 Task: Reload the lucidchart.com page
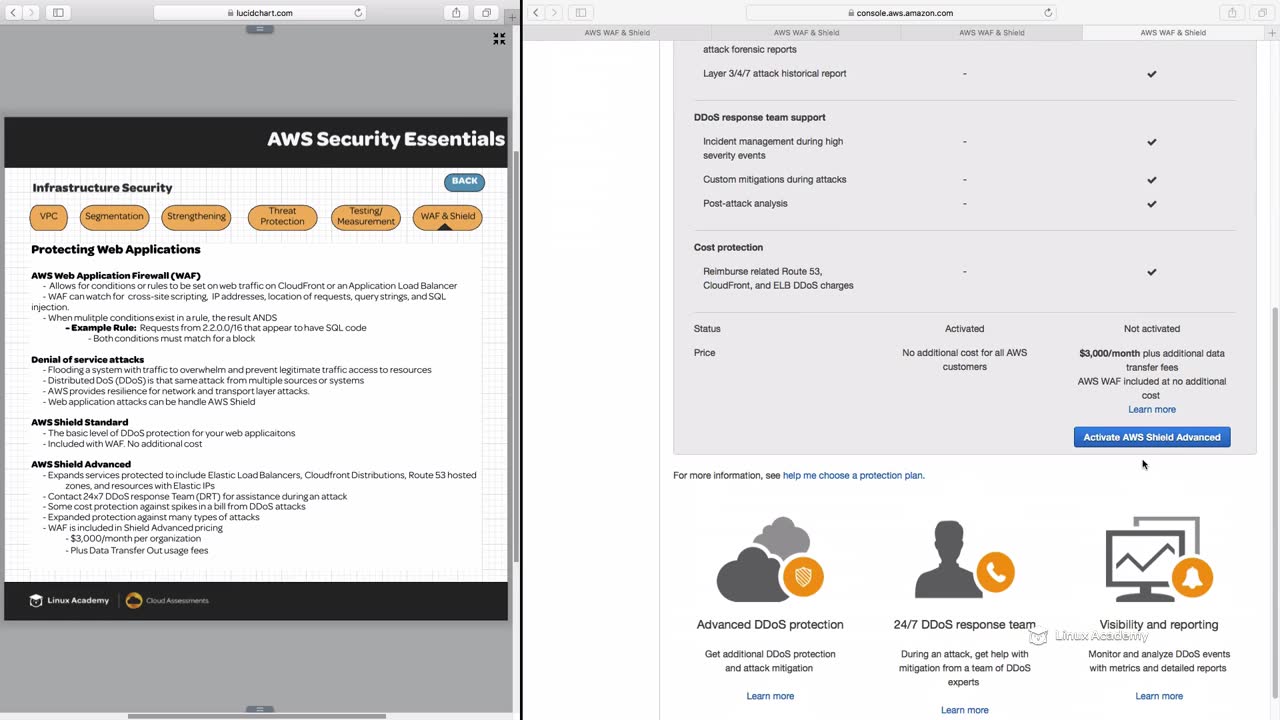pos(358,13)
